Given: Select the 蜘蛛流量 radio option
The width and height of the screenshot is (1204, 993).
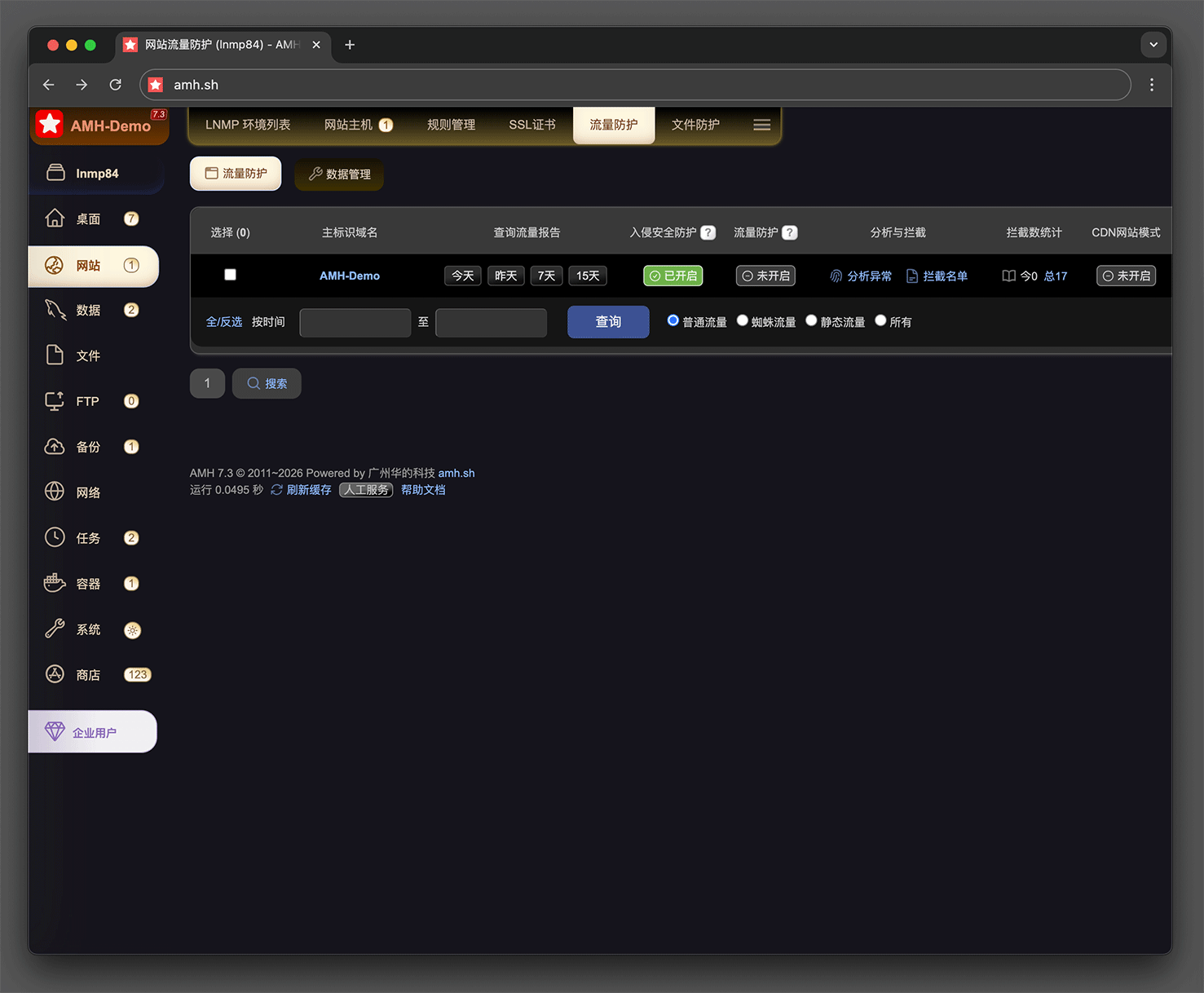Looking at the screenshot, I should (743, 320).
